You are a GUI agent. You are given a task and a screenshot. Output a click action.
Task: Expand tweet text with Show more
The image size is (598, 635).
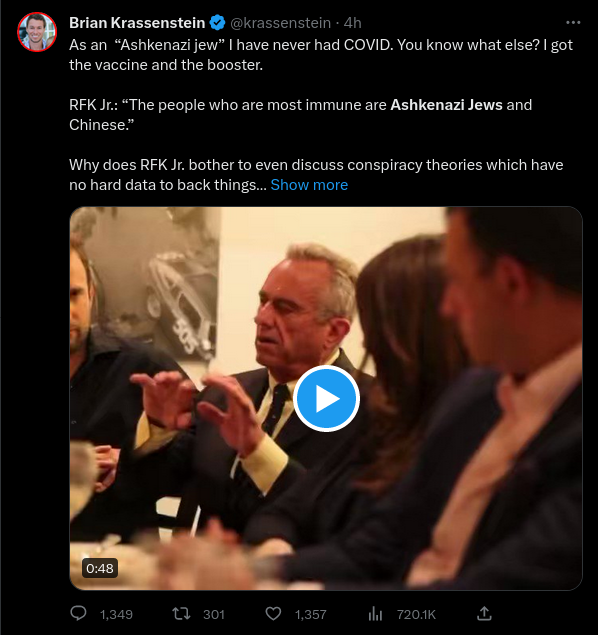[x=309, y=185]
